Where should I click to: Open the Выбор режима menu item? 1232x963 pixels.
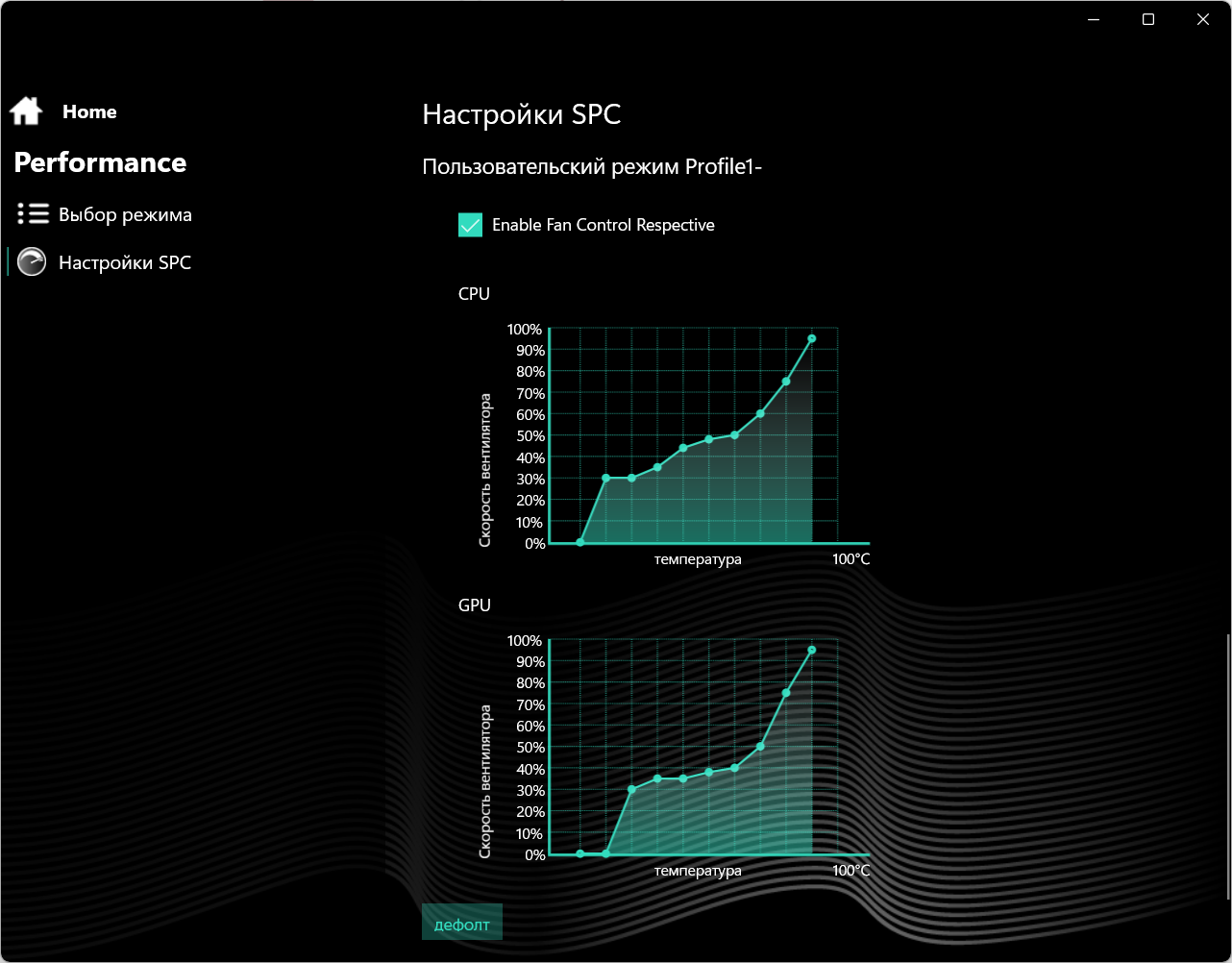(125, 214)
